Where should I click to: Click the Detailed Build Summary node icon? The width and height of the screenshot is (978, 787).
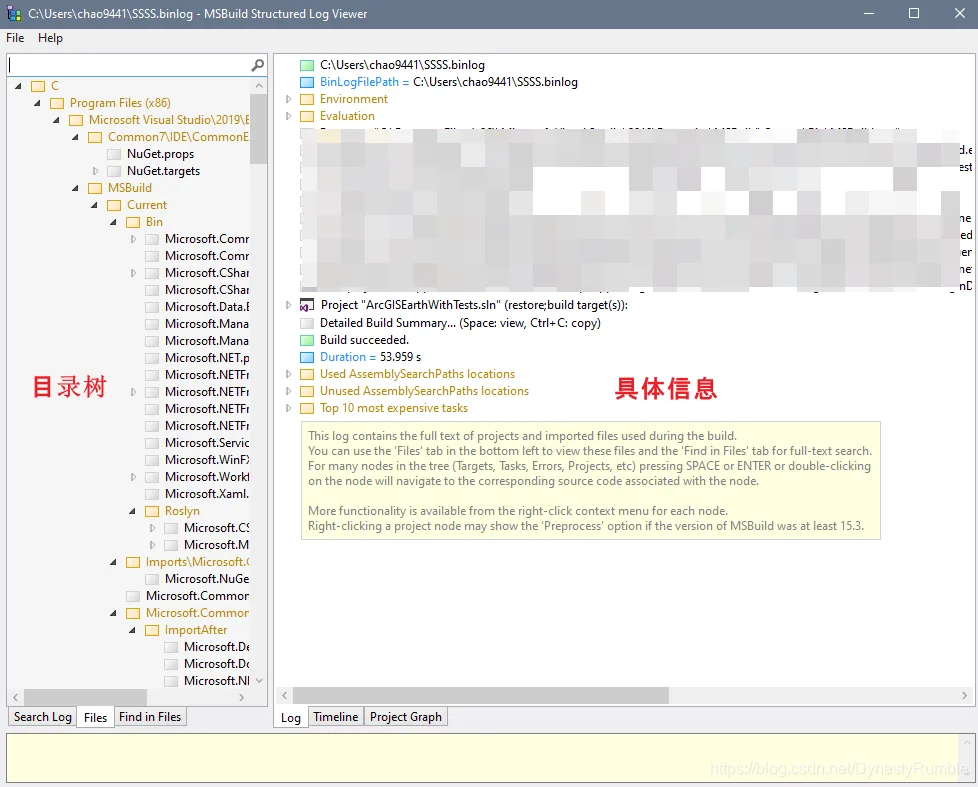306,323
